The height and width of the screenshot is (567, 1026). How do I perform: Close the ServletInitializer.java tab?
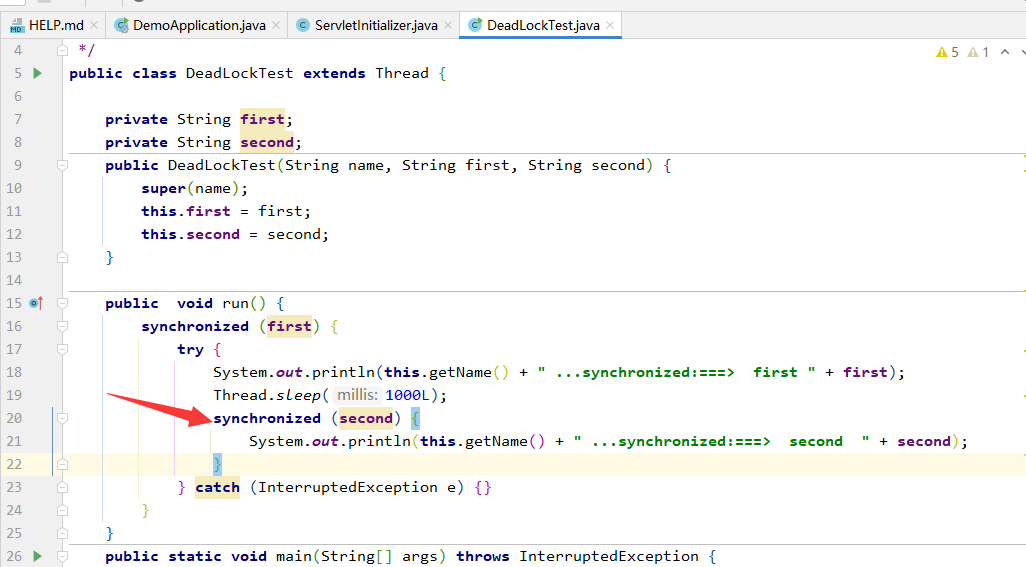(x=448, y=26)
